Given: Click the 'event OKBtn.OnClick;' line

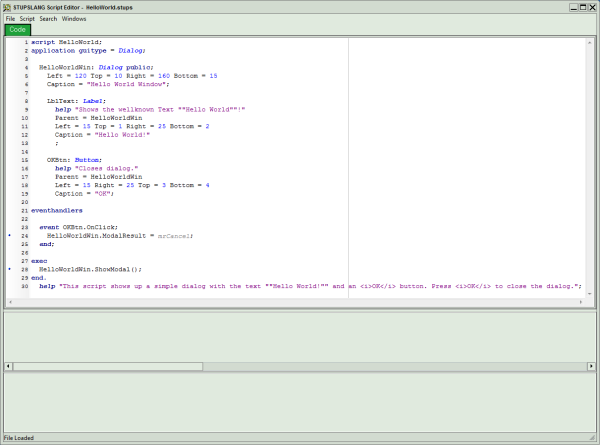Looking at the screenshot, I should tap(79, 227).
